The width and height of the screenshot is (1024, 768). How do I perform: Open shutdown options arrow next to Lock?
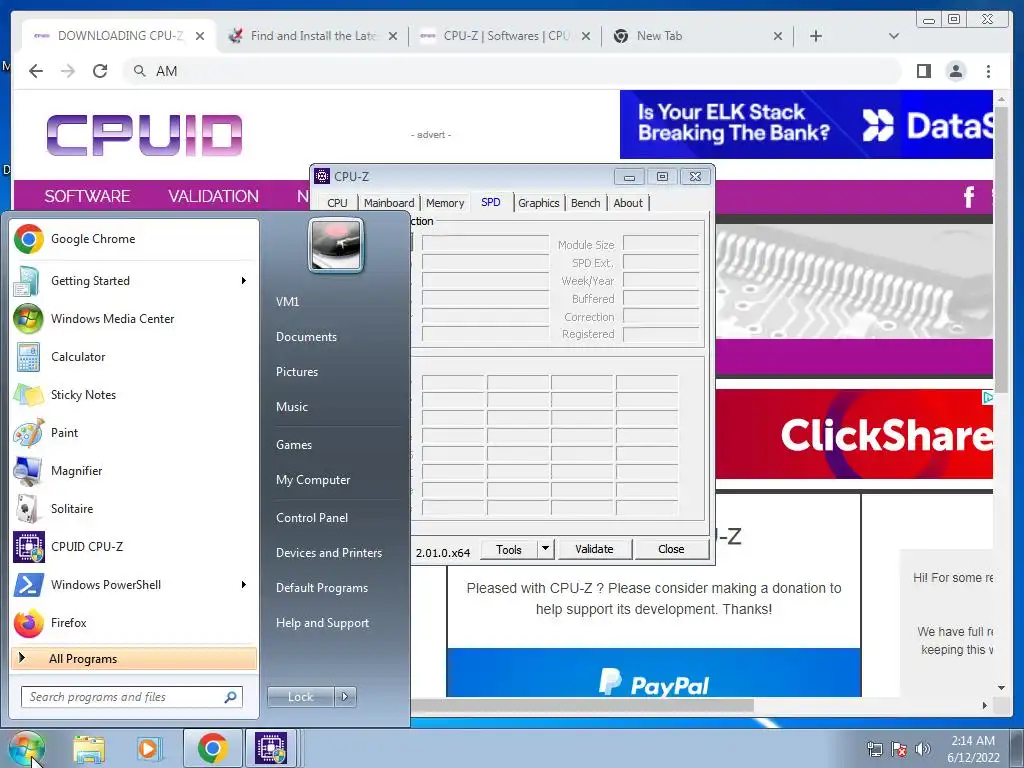pos(345,697)
